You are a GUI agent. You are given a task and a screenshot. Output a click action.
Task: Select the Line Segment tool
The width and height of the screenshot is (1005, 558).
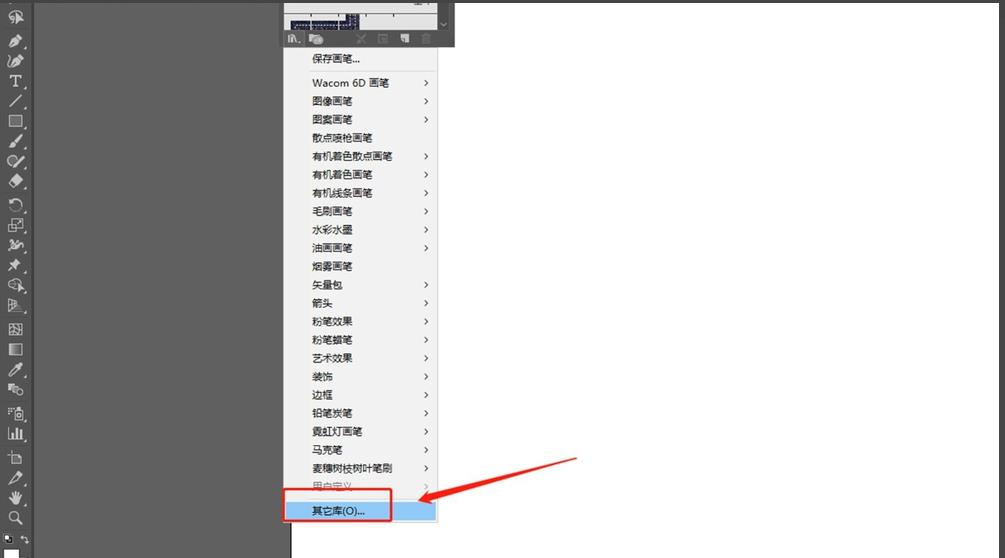(x=15, y=101)
